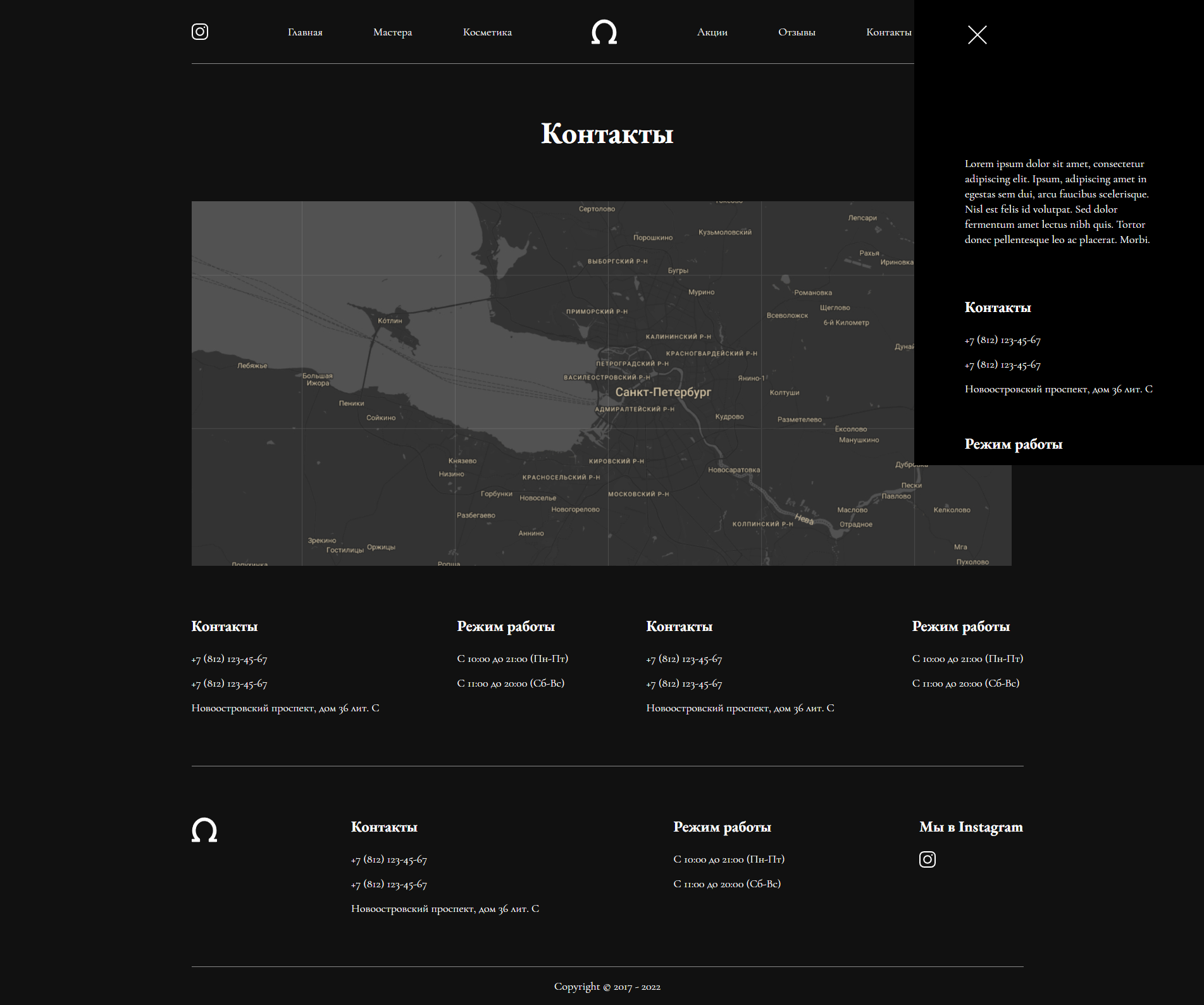Open the Мастера page from navigation
The image size is (1204, 1005).
tap(392, 32)
